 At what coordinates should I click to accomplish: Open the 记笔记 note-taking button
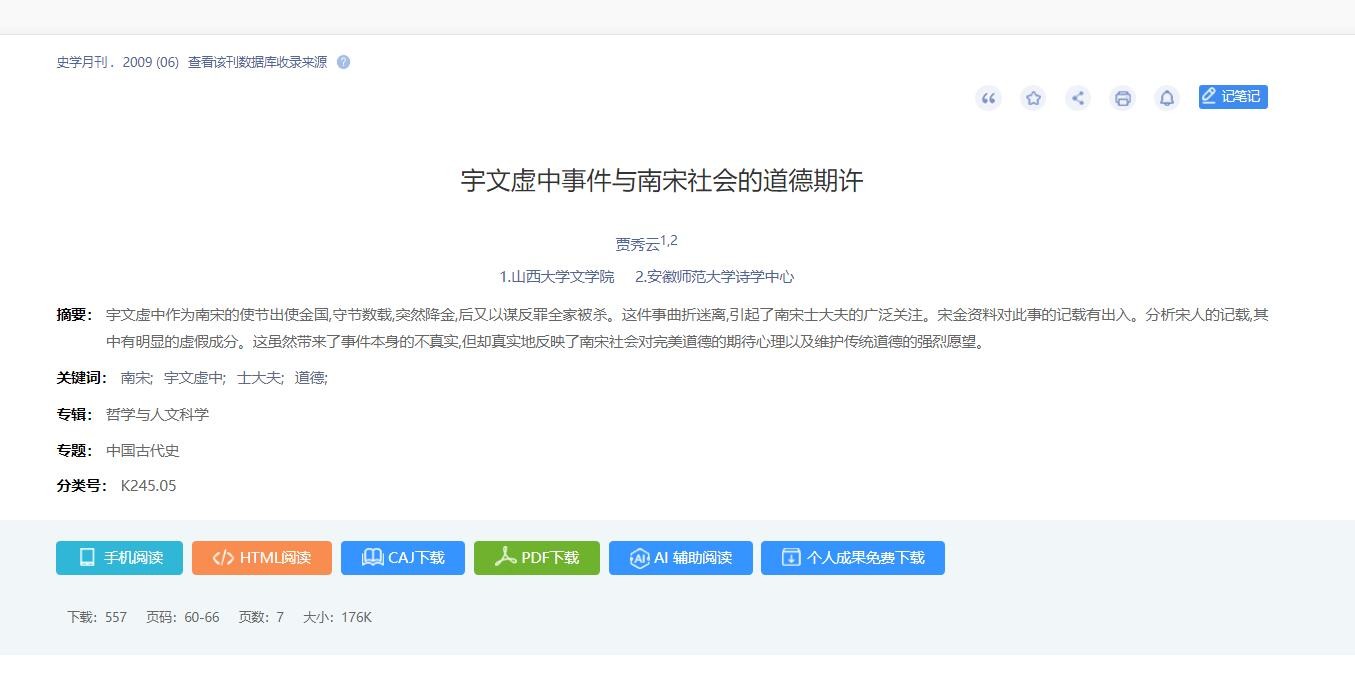(x=1233, y=97)
